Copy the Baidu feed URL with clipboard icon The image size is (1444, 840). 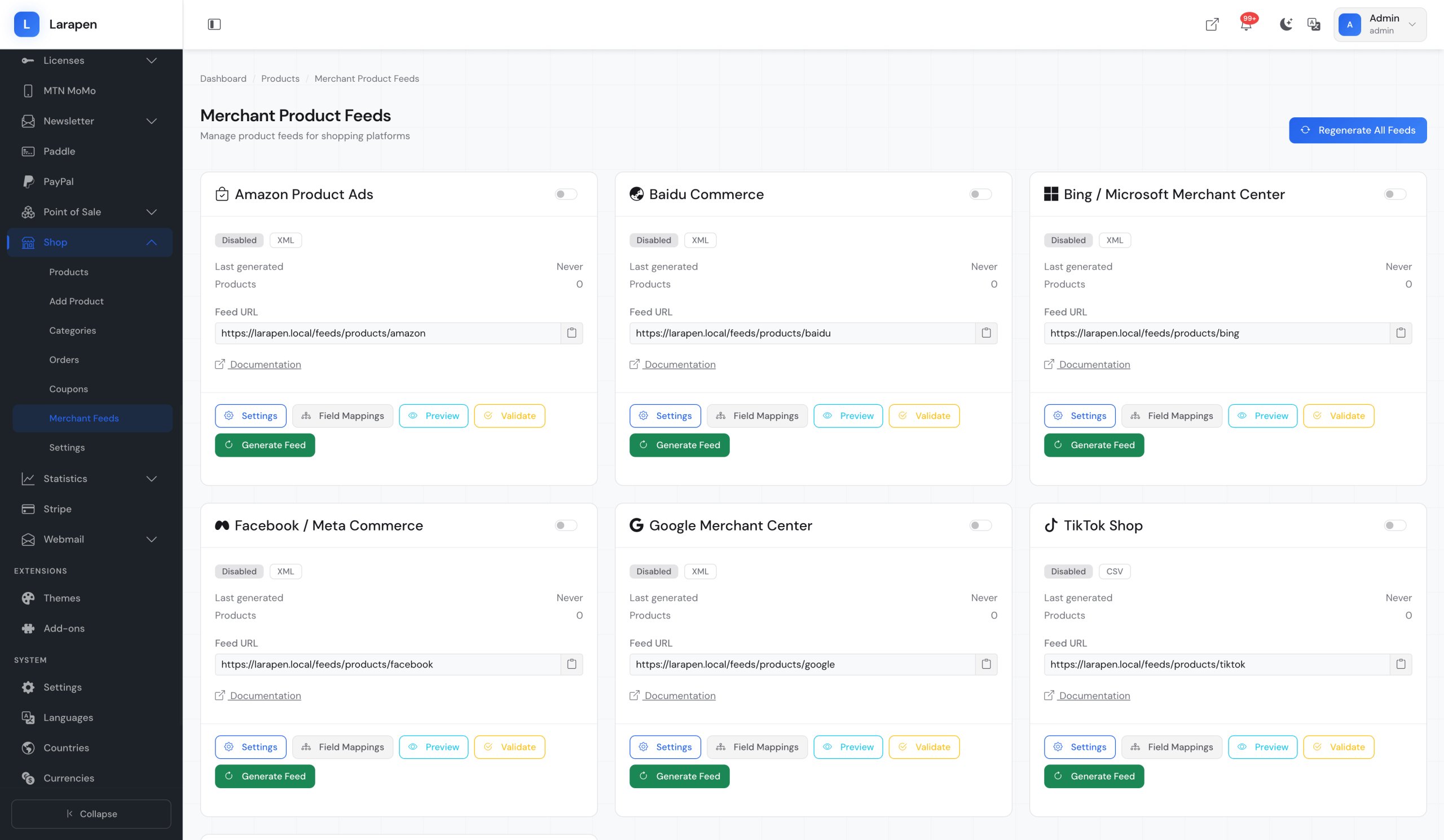tap(985, 333)
